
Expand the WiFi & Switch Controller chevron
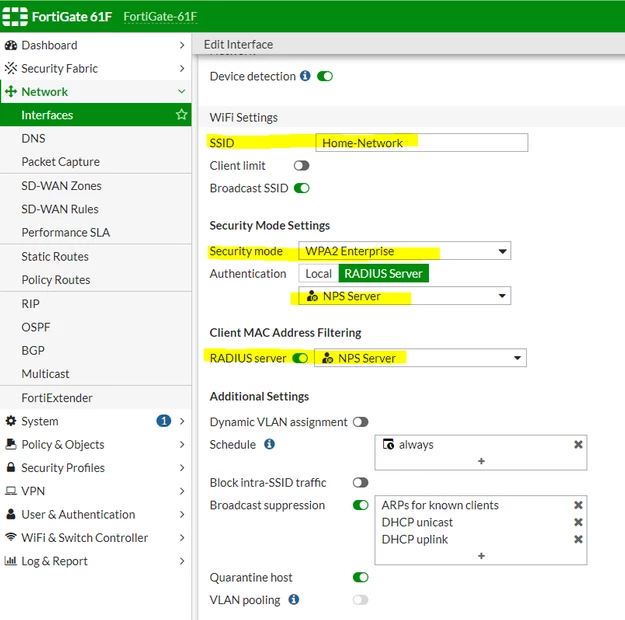pyautogui.click(x=182, y=537)
